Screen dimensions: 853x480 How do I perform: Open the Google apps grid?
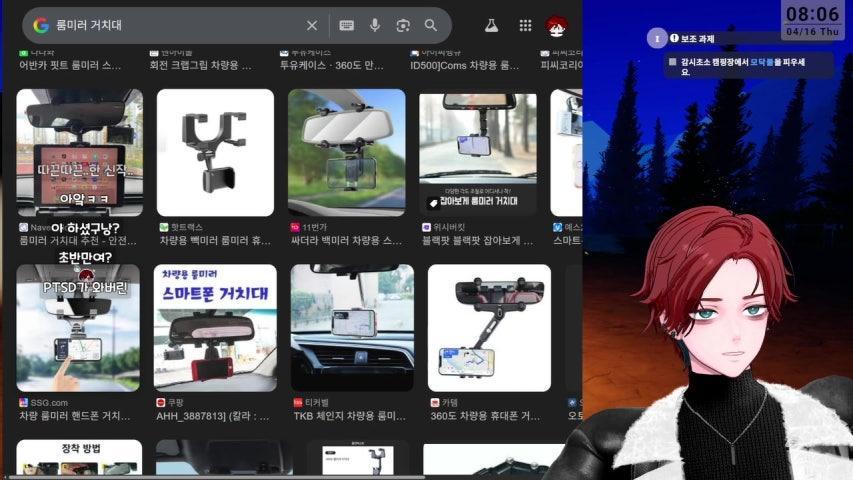pyautogui.click(x=525, y=25)
